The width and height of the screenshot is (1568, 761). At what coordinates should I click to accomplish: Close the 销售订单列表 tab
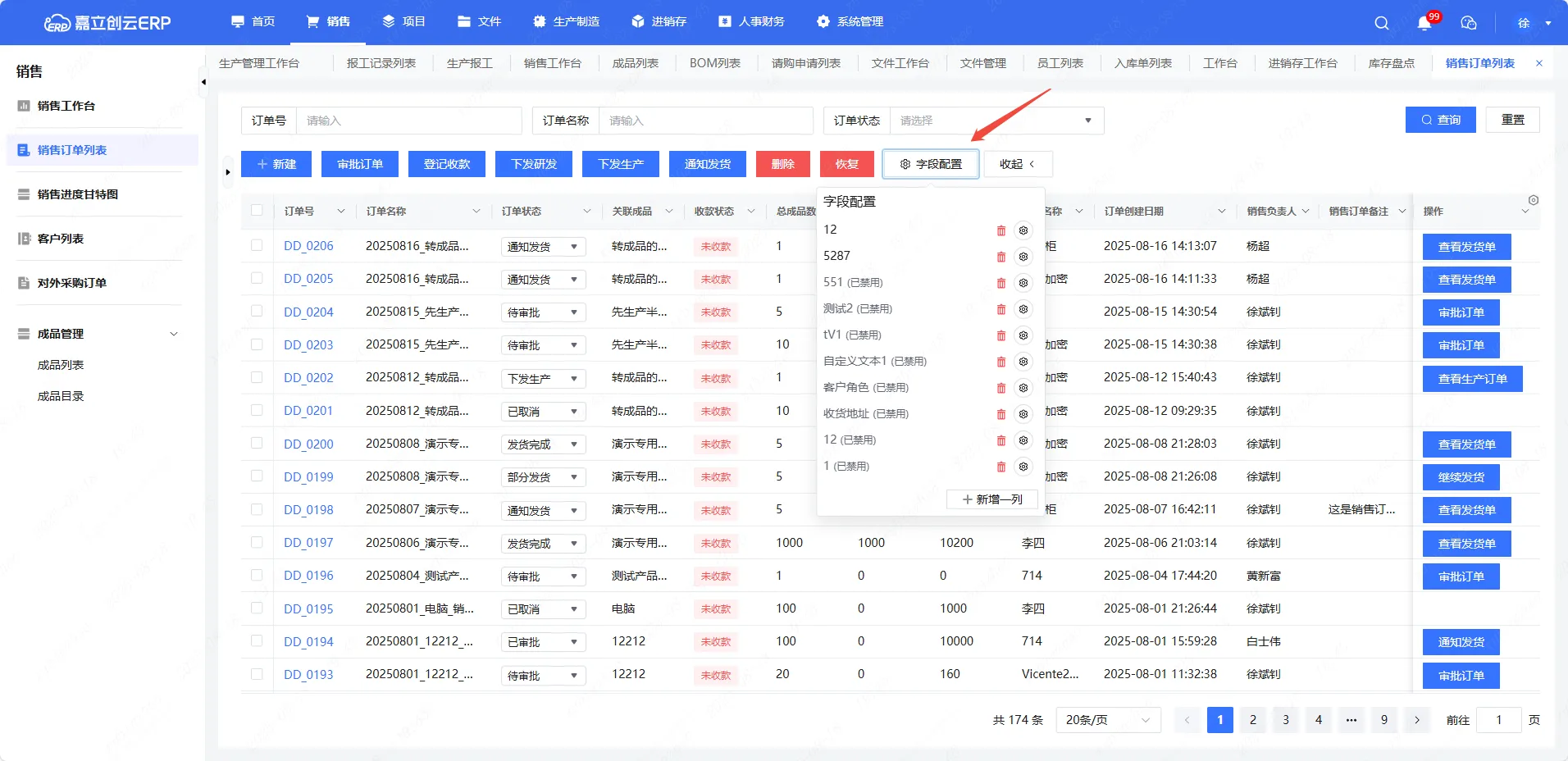1539,63
